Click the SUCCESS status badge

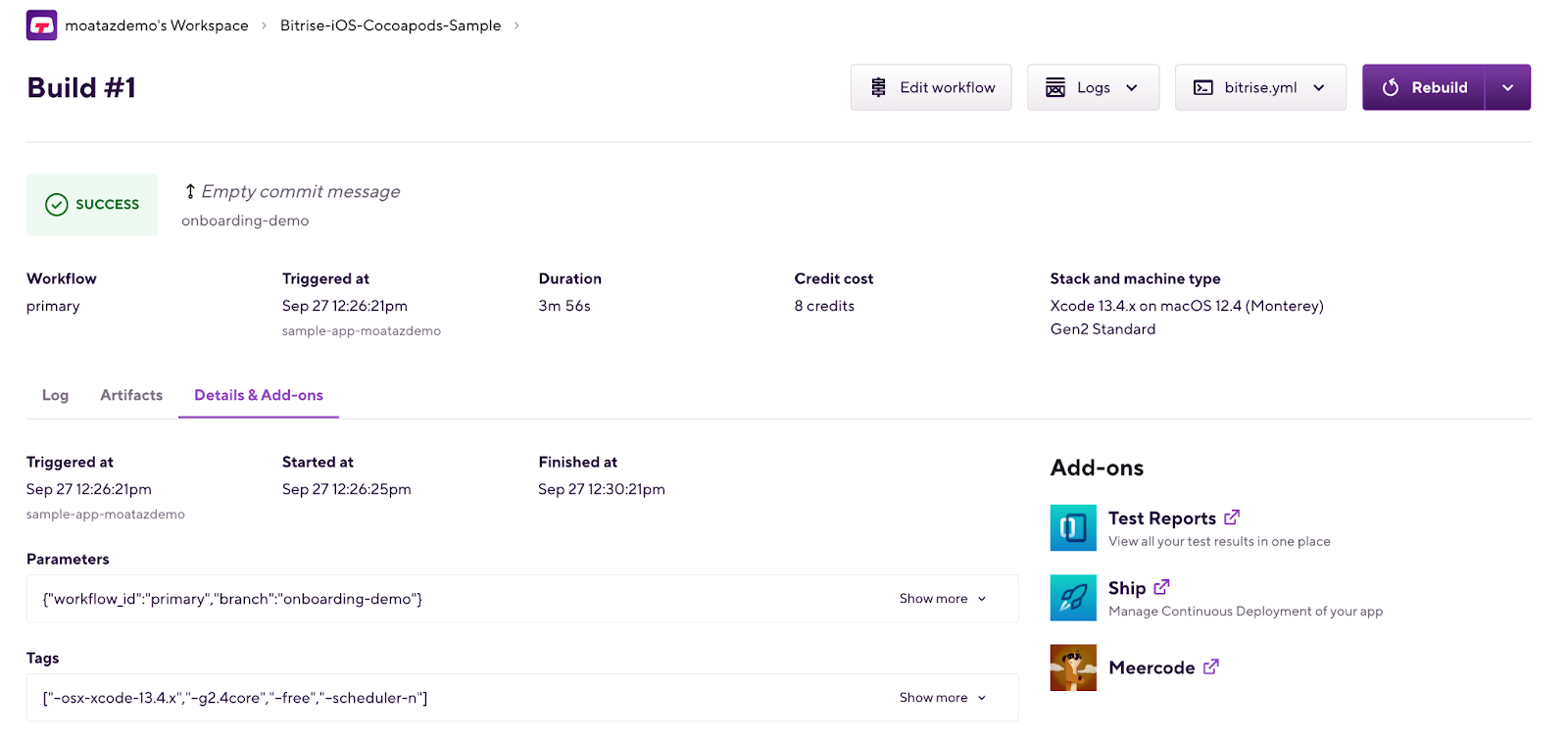92,205
